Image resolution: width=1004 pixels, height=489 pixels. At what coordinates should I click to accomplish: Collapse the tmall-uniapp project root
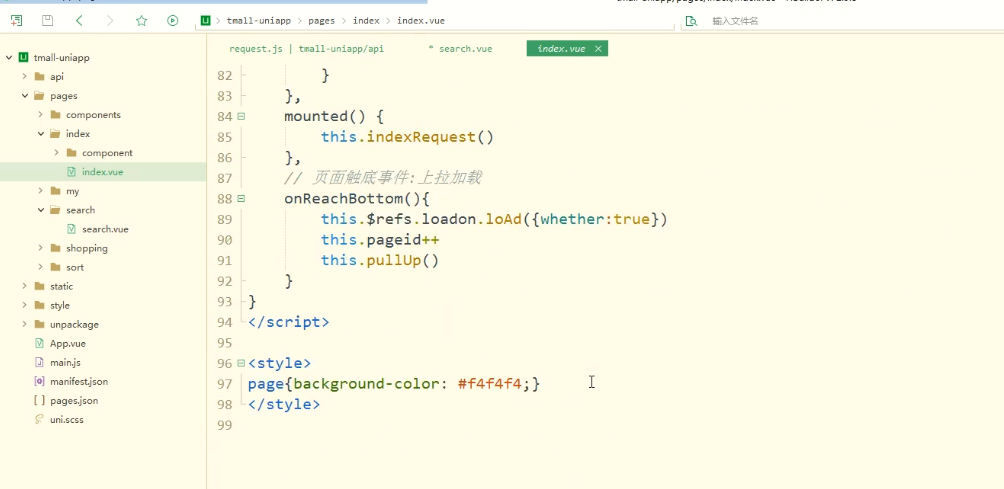click(9, 58)
